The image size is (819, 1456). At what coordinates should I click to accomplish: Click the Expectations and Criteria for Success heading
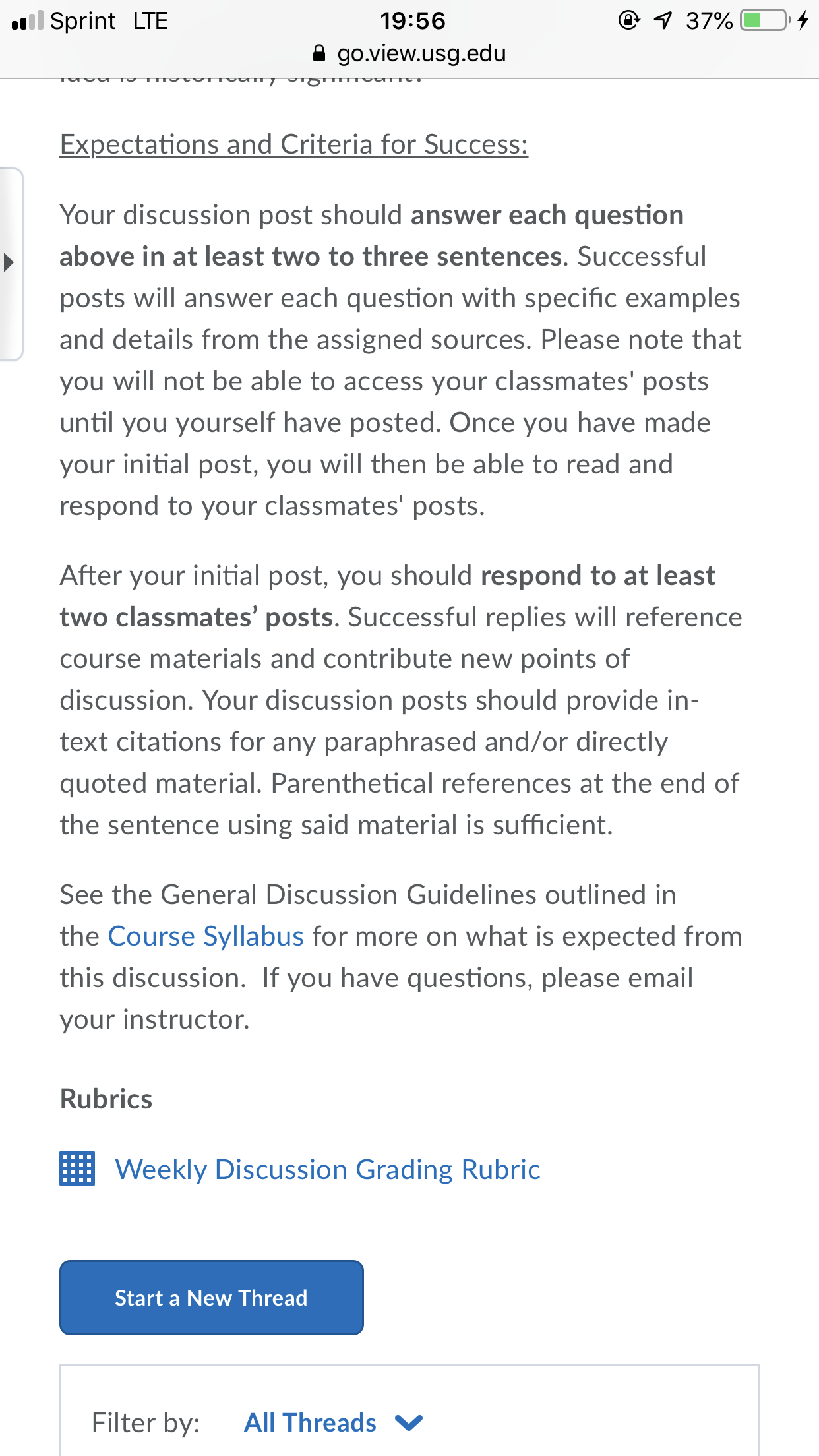pos(294,144)
